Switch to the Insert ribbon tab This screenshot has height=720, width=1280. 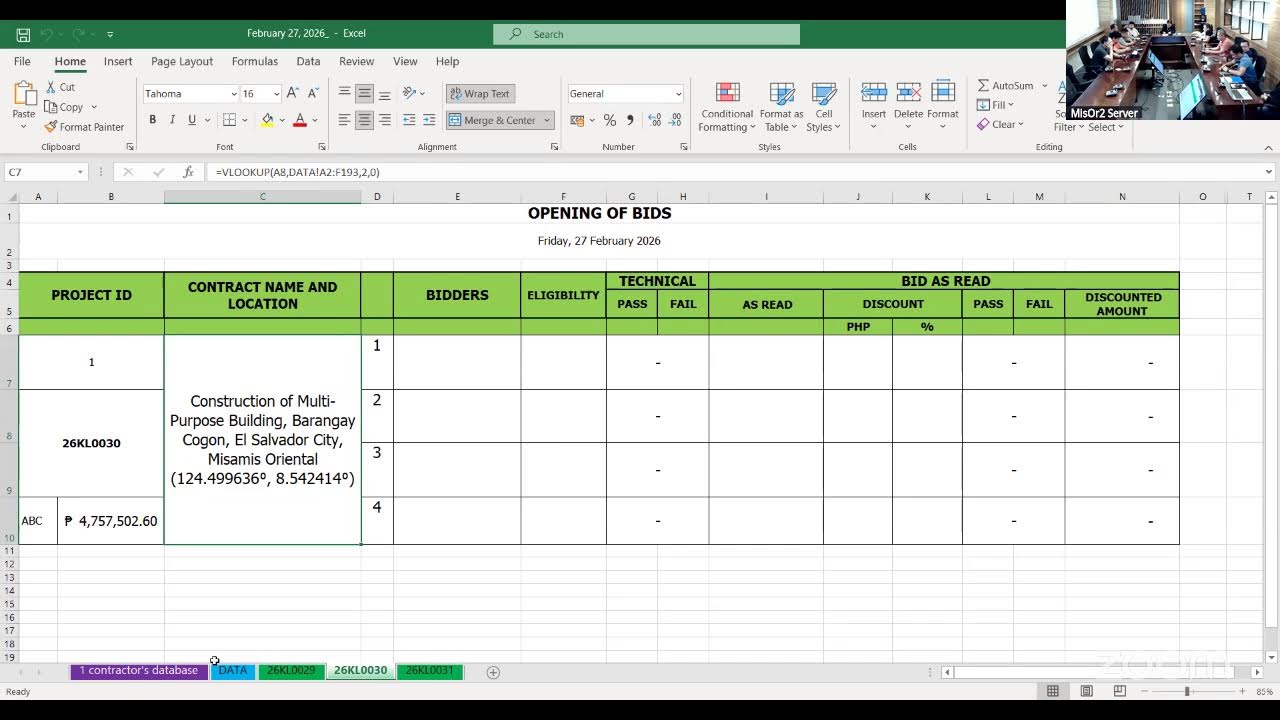pos(118,61)
